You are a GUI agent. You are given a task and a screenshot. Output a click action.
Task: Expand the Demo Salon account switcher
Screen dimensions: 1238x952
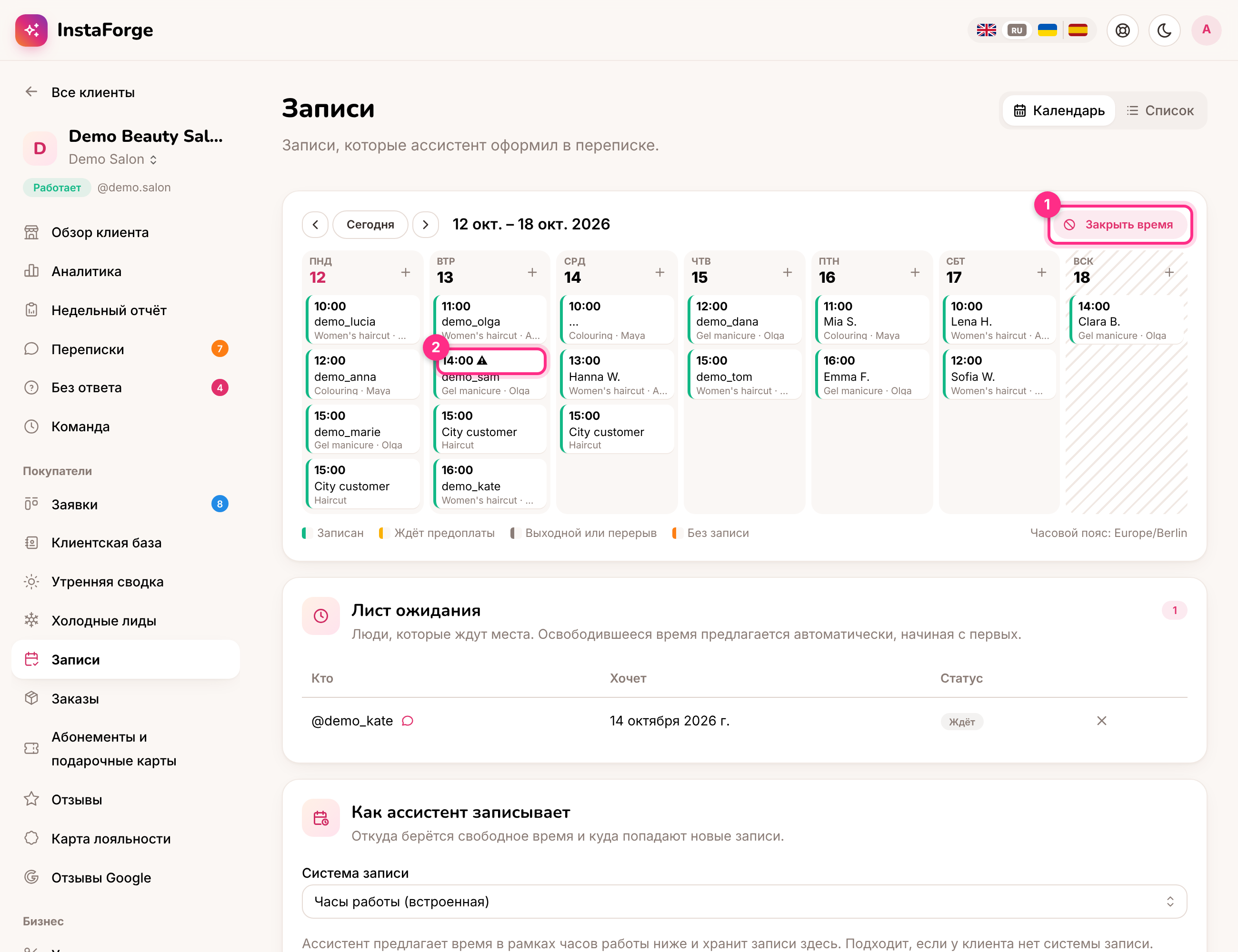pos(113,159)
